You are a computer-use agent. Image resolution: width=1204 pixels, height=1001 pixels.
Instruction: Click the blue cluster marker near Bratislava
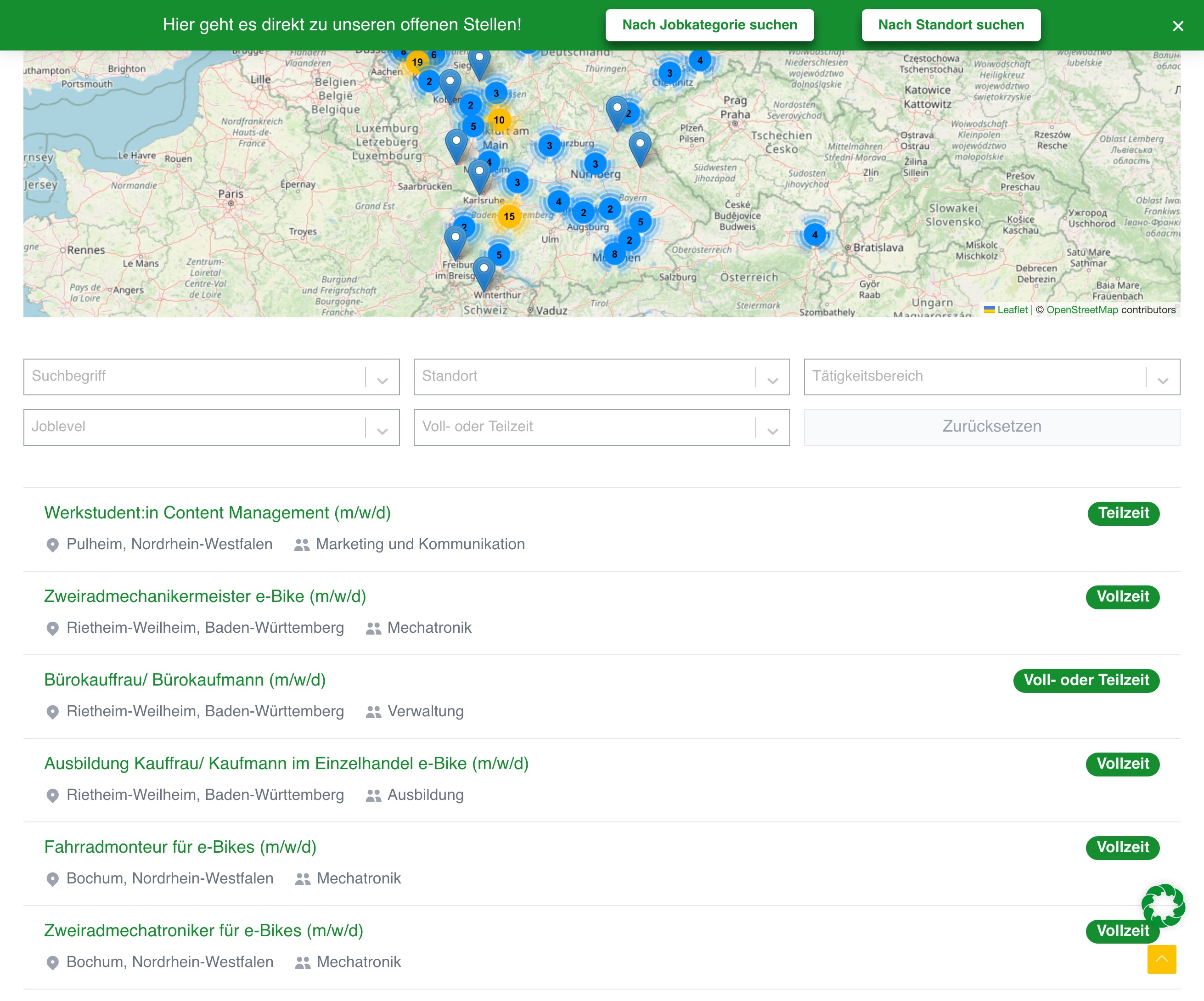click(x=814, y=235)
